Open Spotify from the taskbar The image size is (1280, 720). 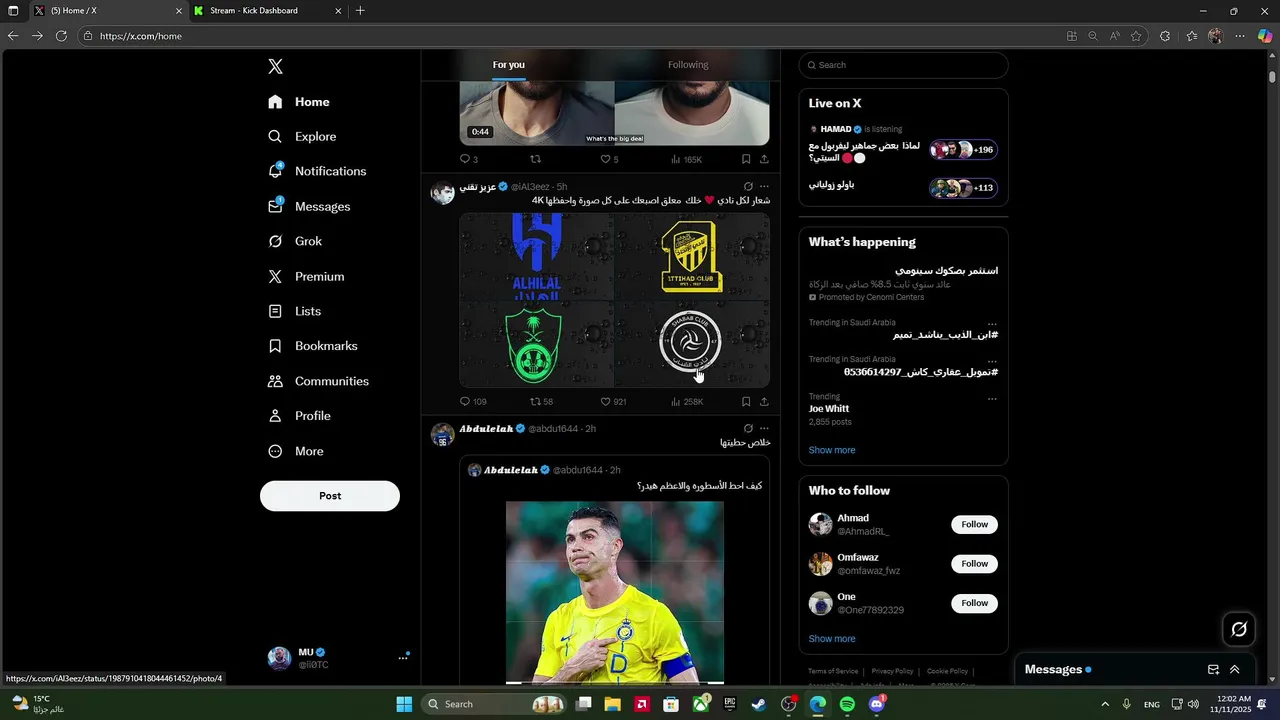(847, 704)
